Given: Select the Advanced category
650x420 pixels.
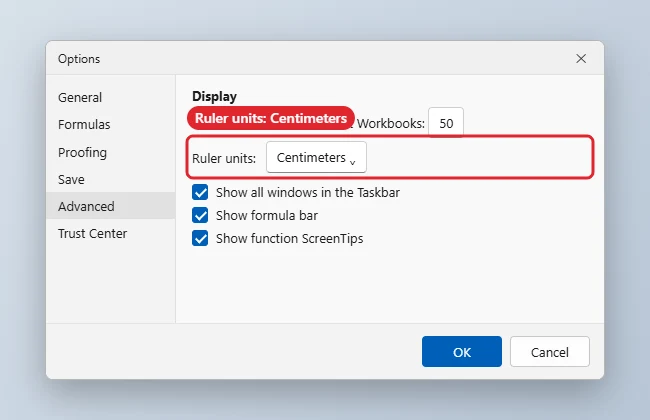Looking at the screenshot, I should point(110,206).
